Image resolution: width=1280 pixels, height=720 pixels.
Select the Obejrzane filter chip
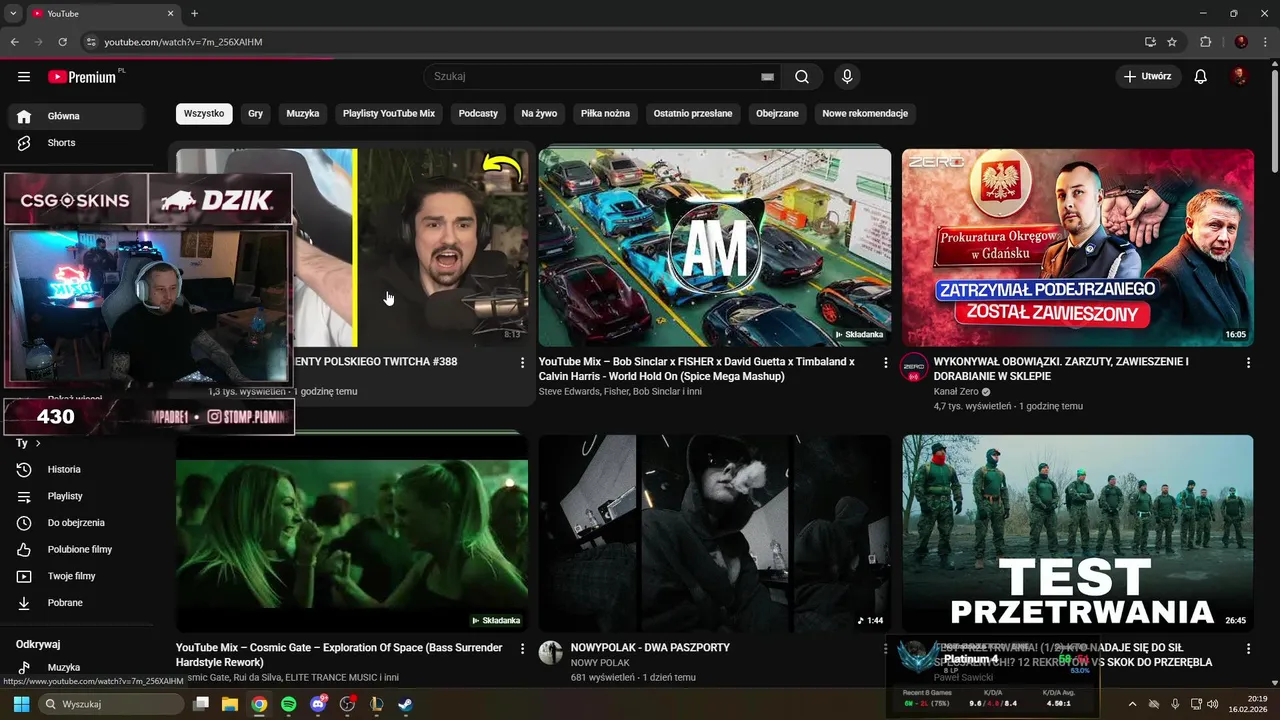click(777, 114)
